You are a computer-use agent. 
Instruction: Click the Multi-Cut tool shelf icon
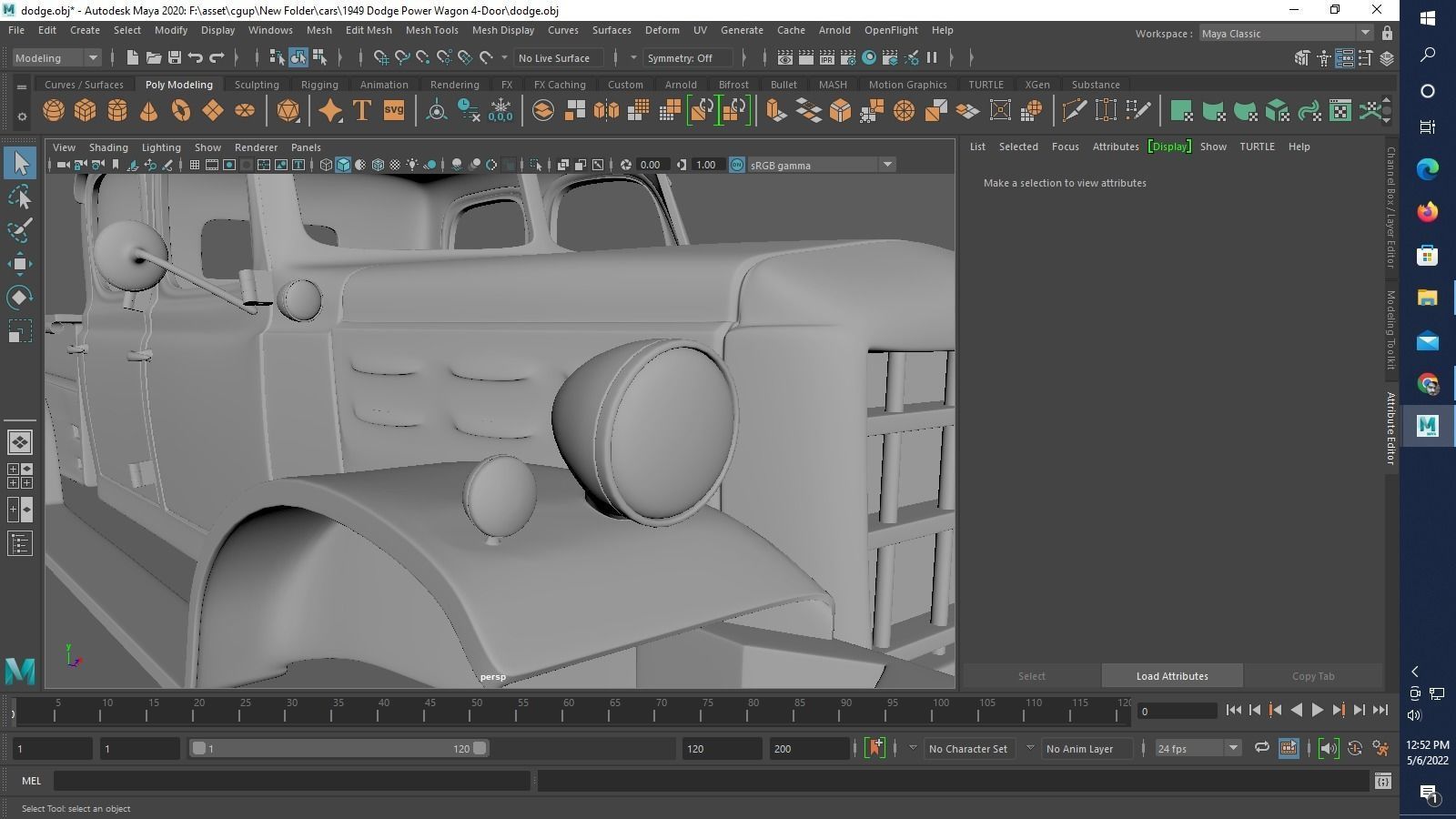click(x=1074, y=111)
